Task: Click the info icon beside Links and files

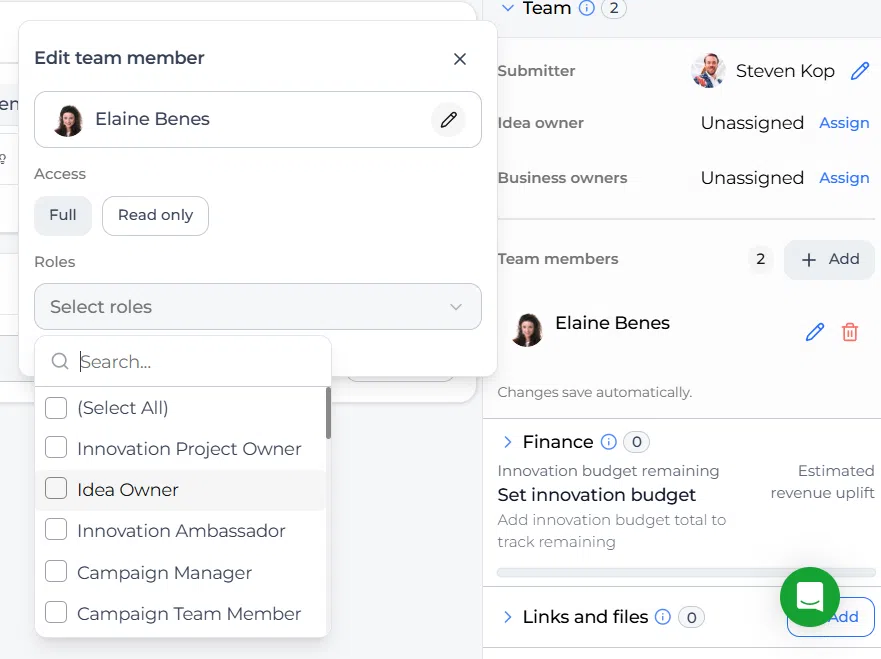Action: click(x=663, y=617)
